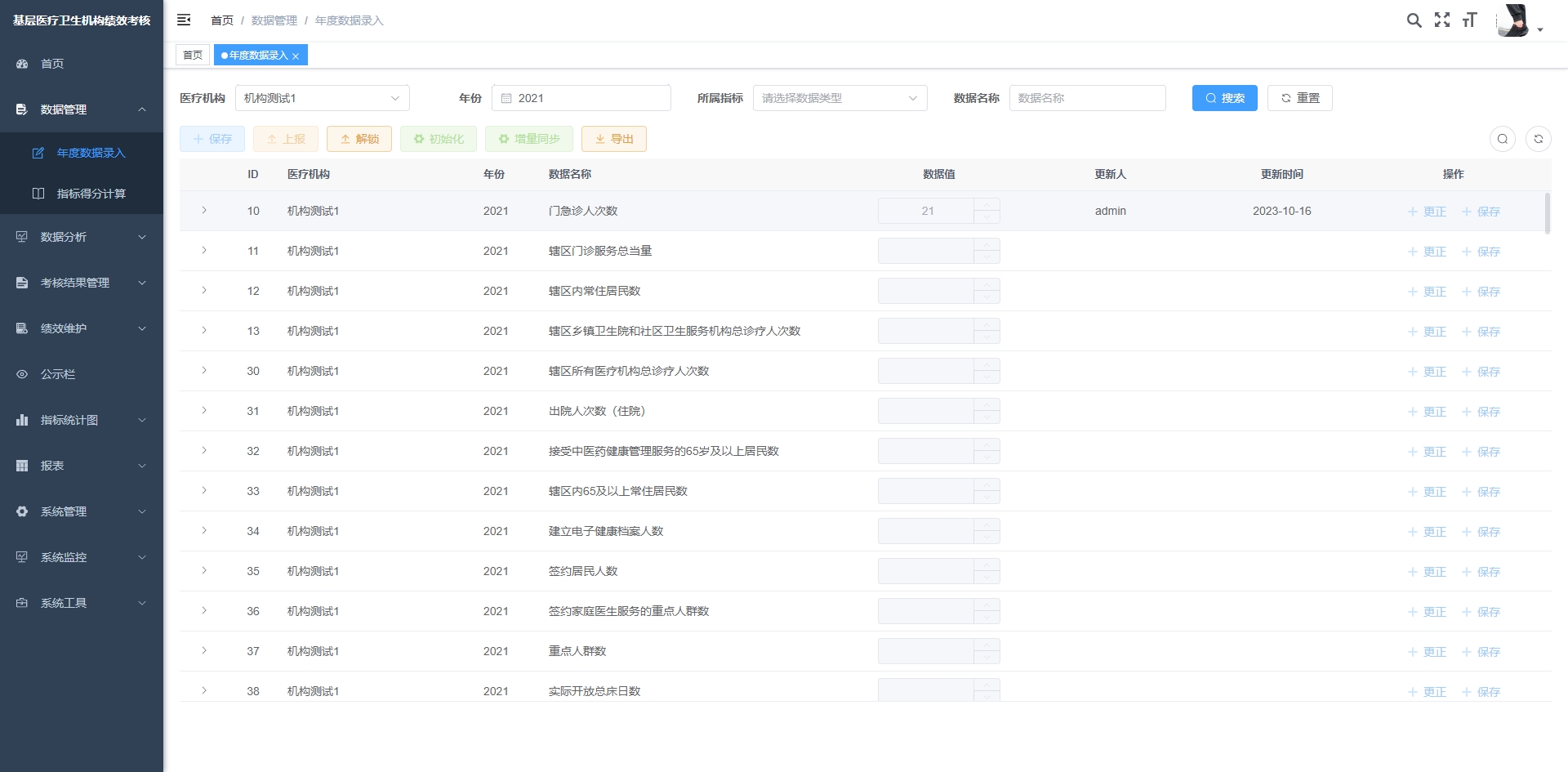Click the round refresh table icon
This screenshot has height=772, width=1568.
[x=1539, y=139]
